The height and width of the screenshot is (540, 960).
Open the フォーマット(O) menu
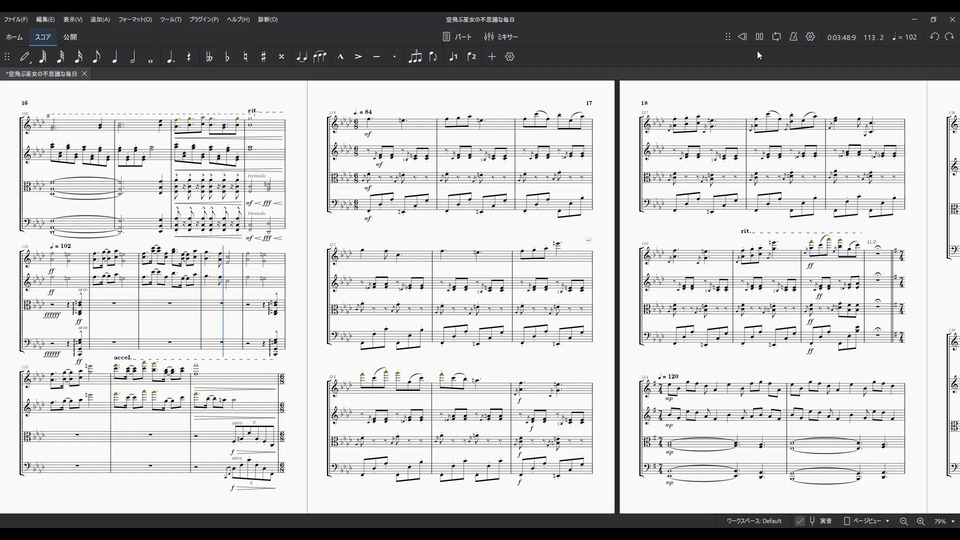tap(135, 20)
